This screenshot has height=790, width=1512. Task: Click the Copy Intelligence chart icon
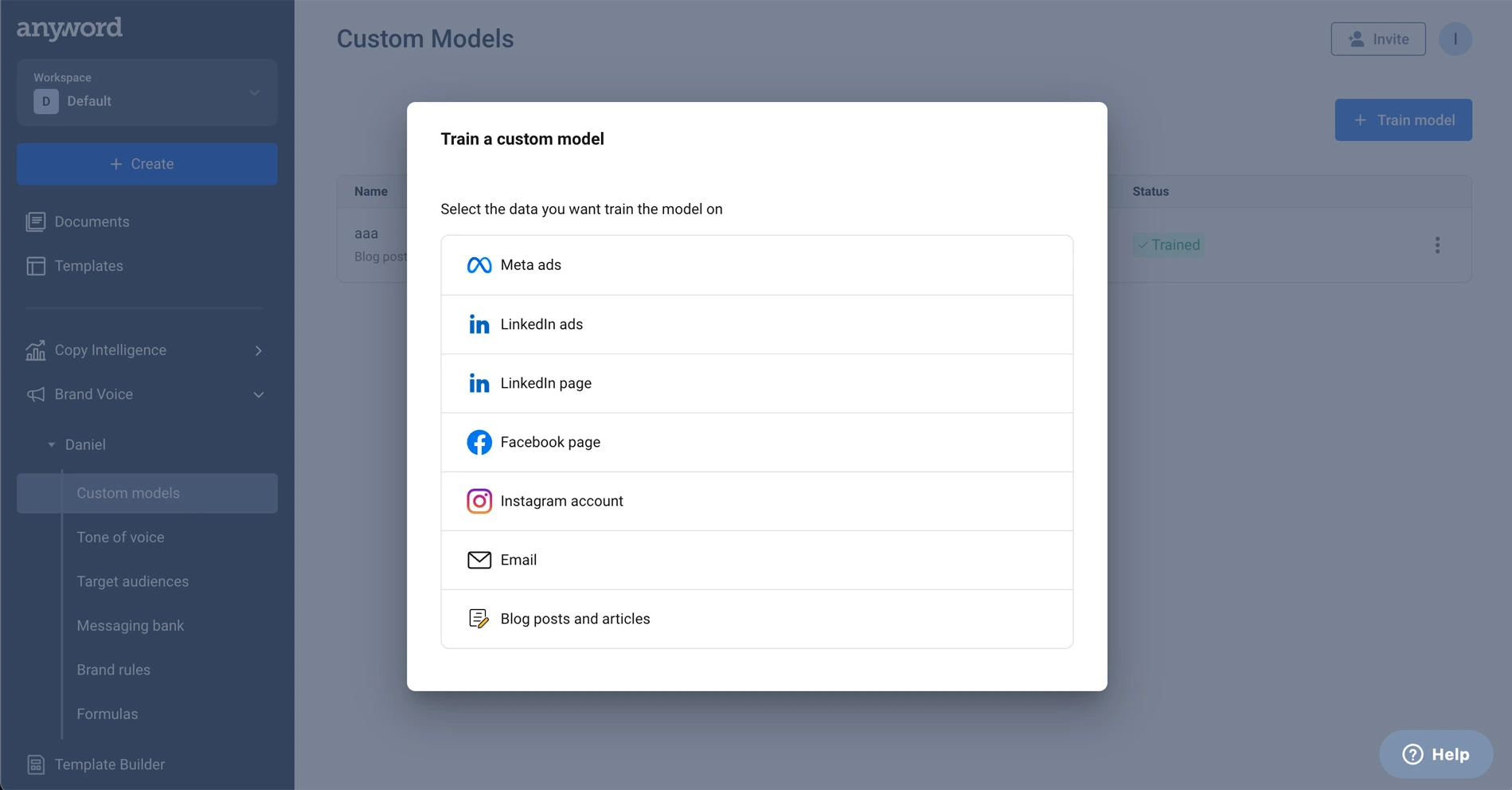pos(36,350)
